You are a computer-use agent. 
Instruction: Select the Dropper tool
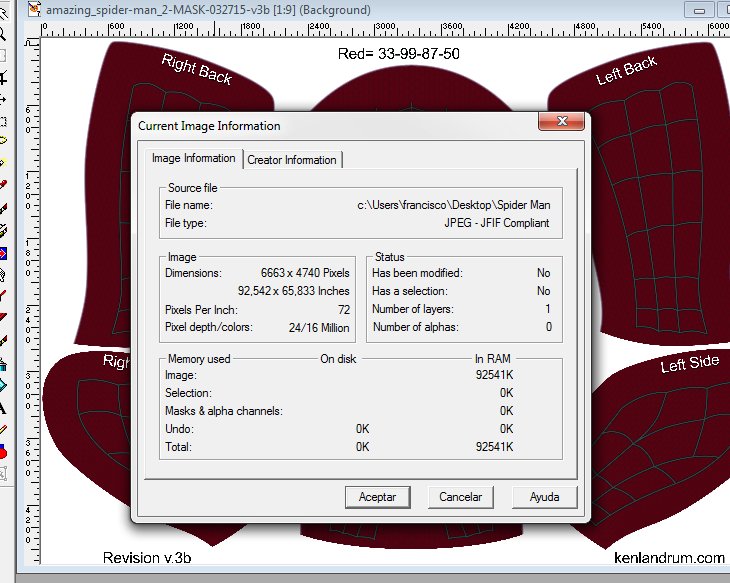pos(3,185)
